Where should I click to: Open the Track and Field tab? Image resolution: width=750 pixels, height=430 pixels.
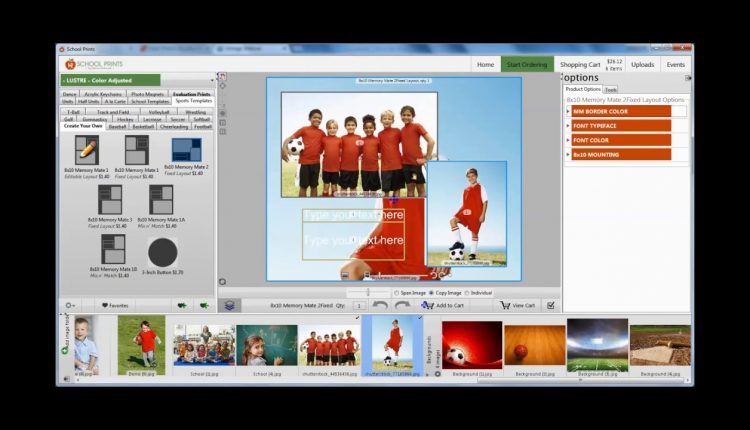click(x=113, y=112)
